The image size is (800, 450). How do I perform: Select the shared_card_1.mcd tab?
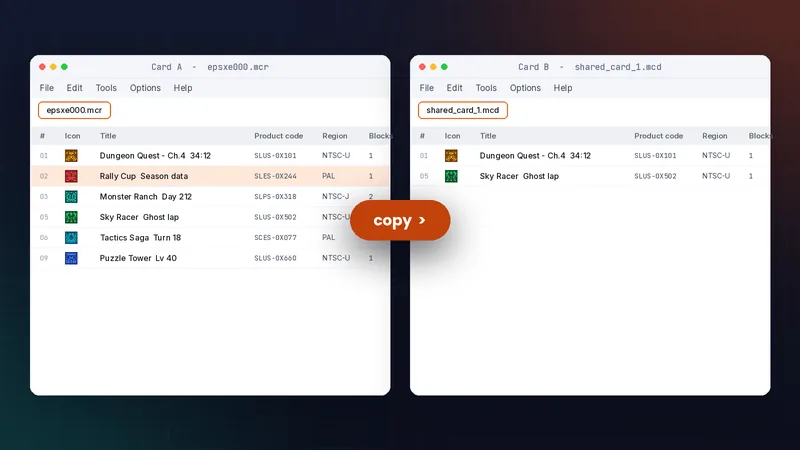coord(463,110)
